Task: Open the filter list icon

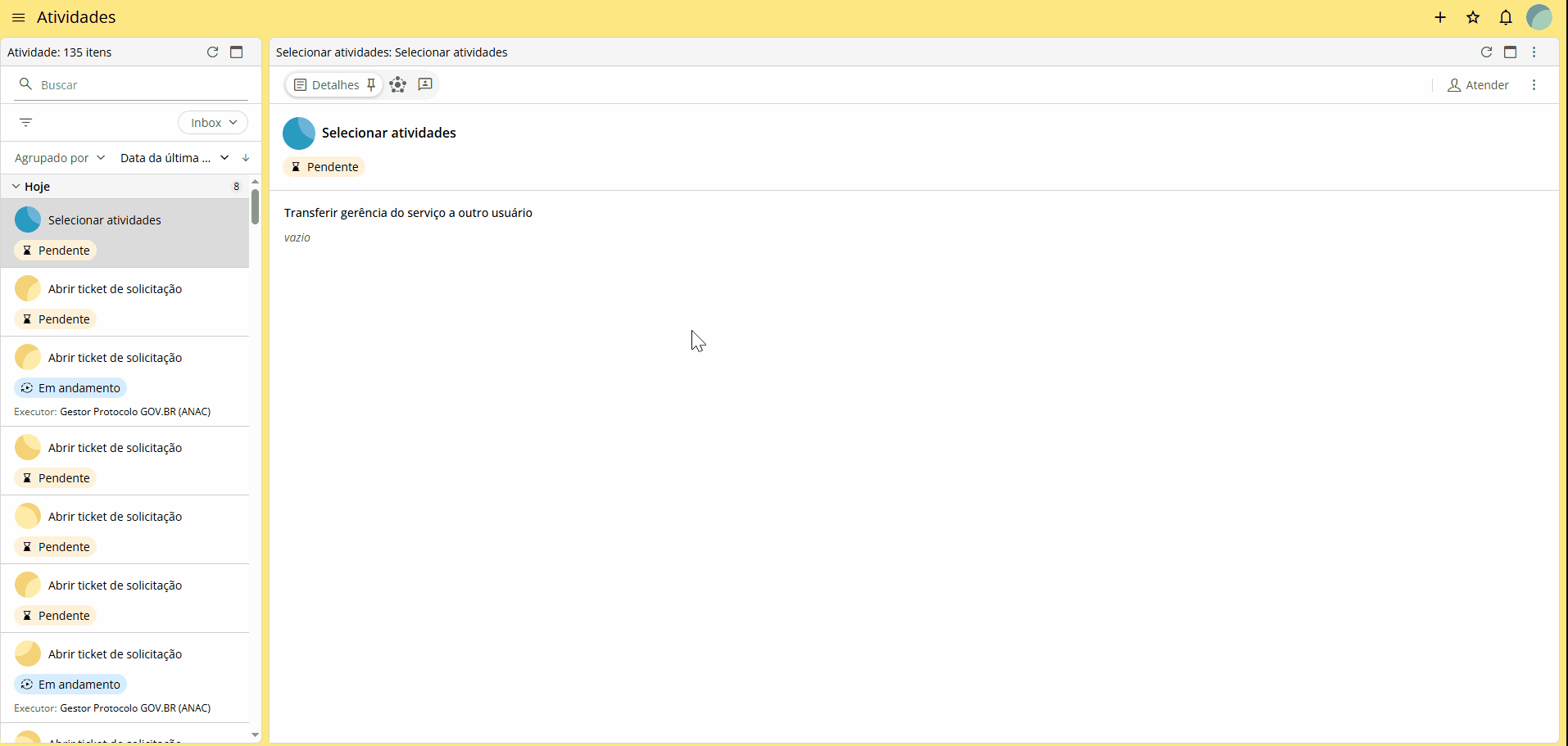Action: (x=26, y=122)
